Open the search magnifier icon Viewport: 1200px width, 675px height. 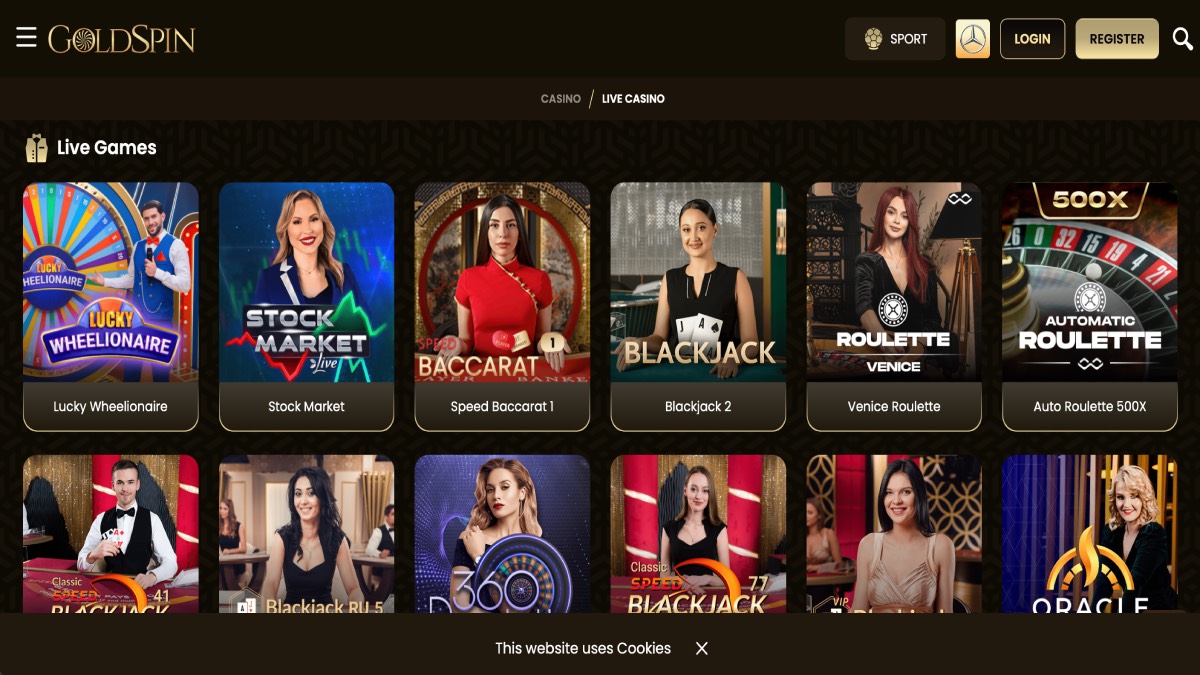[1182, 39]
